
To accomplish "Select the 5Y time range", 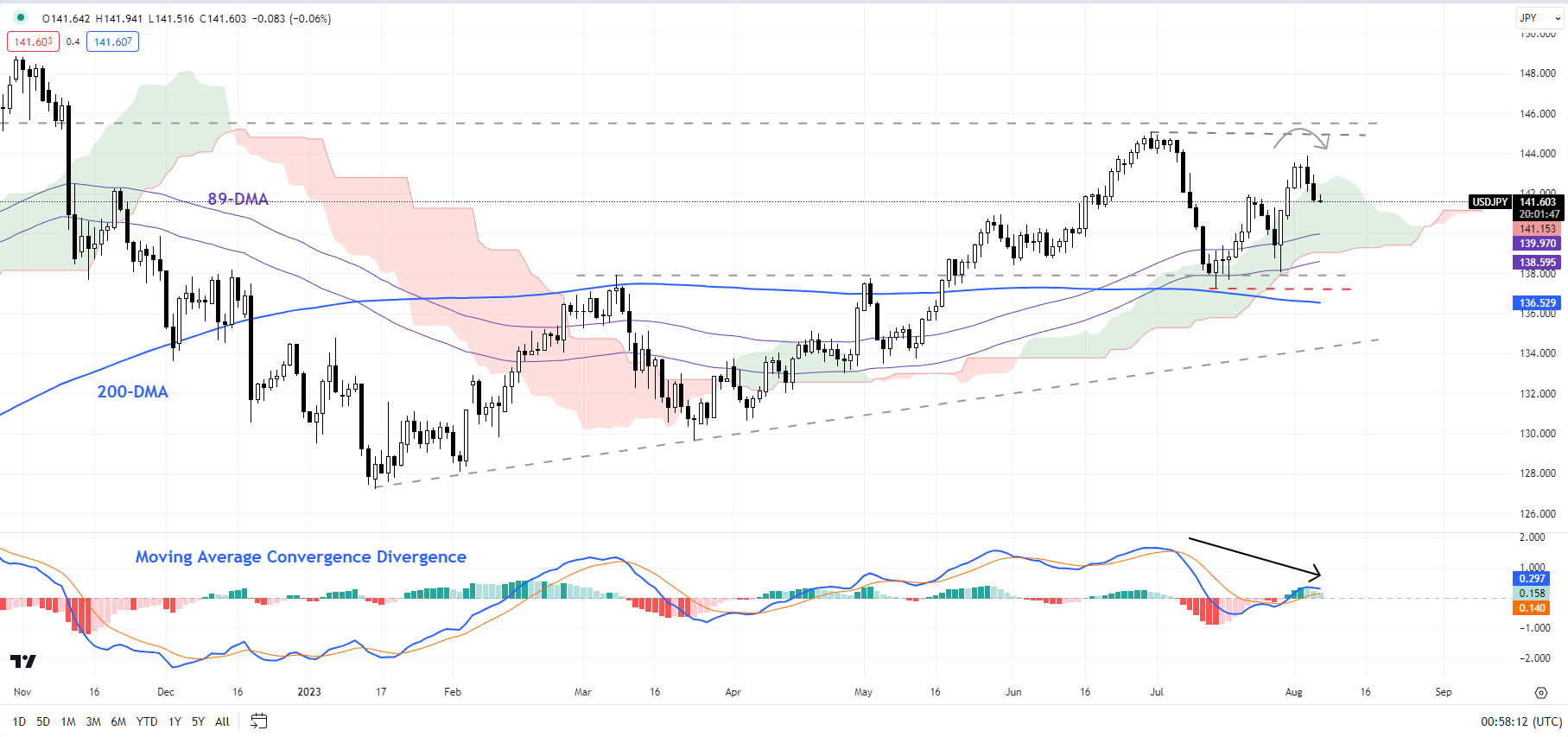I will tap(198, 721).
